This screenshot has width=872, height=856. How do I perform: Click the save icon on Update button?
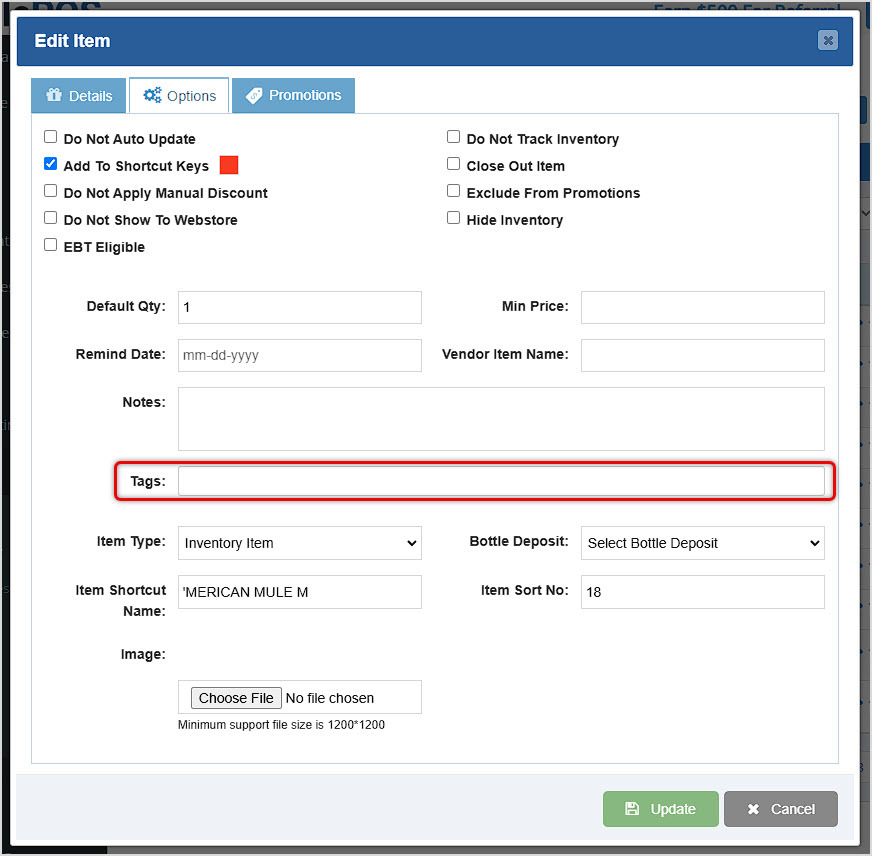coord(632,809)
